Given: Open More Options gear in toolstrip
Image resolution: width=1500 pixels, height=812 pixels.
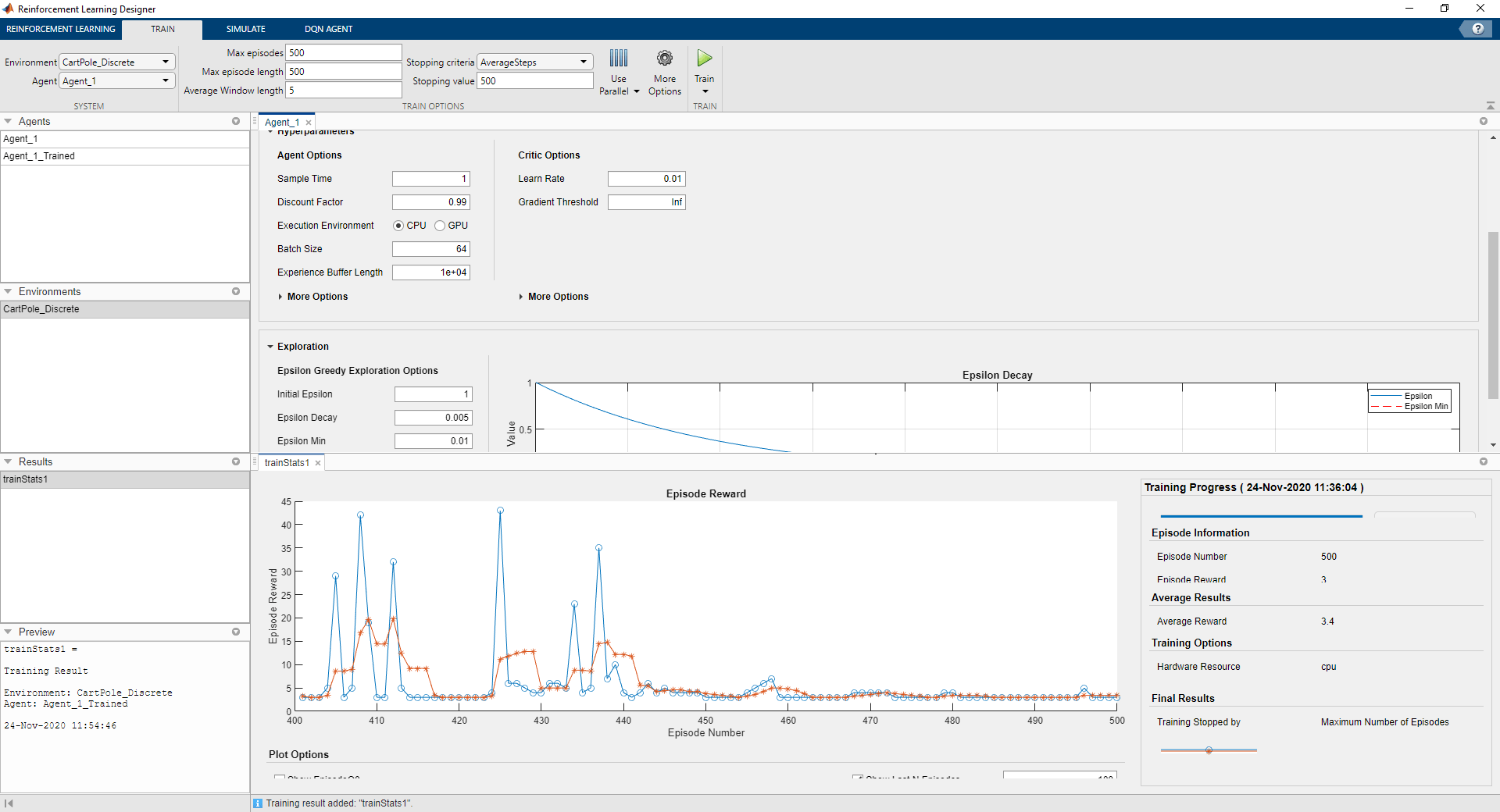Looking at the screenshot, I should click(664, 59).
